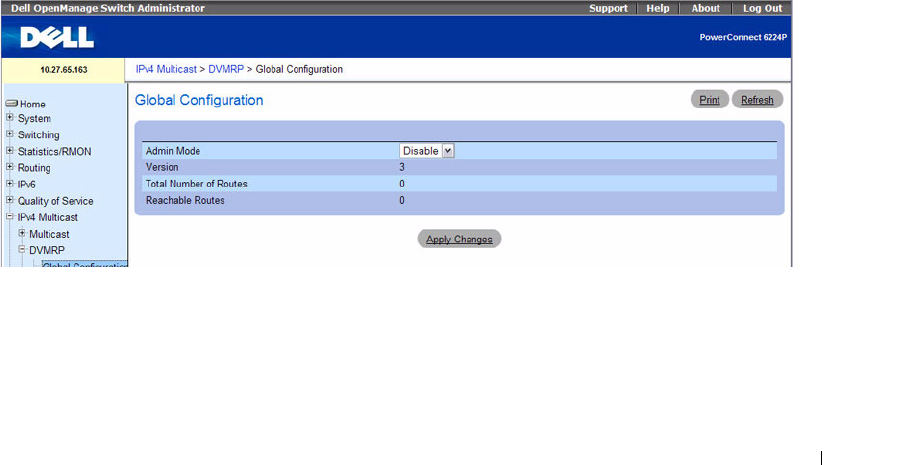Click the Print button
Screen dimensions: 901x465
click(710, 99)
